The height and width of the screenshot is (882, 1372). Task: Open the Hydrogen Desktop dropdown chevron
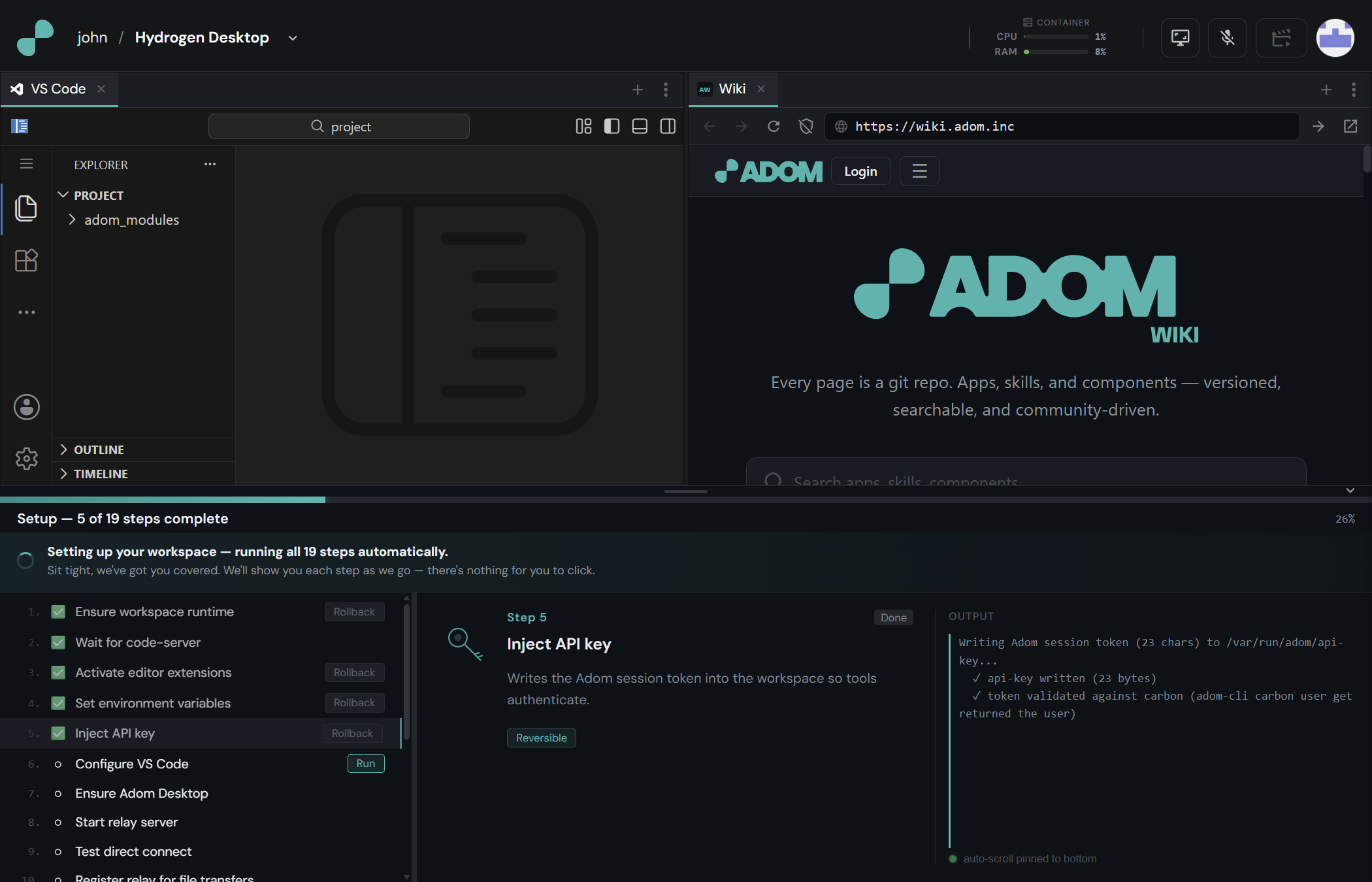tap(293, 38)
